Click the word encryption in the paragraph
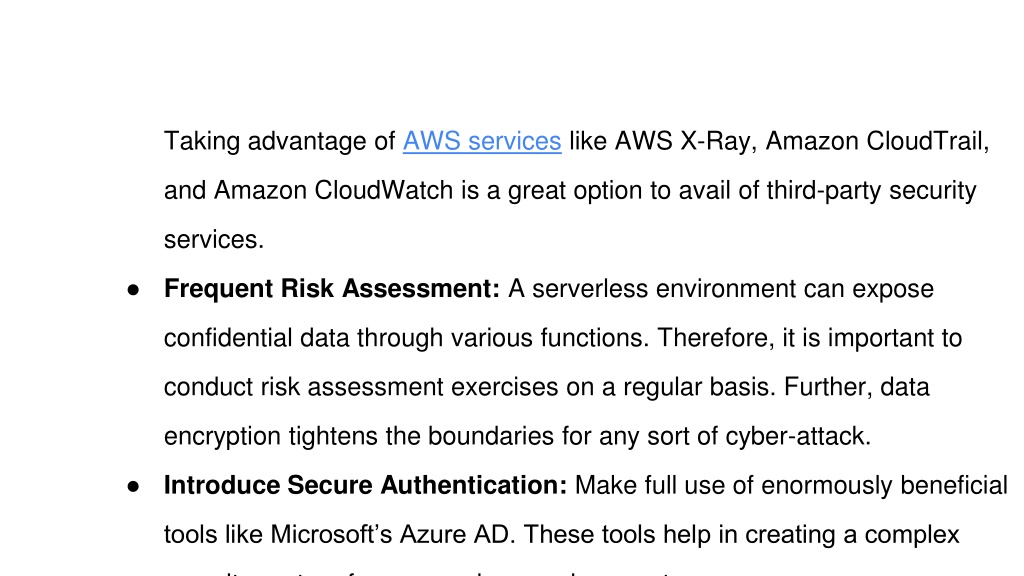The image size is (1024, 576). pos(222,436)
